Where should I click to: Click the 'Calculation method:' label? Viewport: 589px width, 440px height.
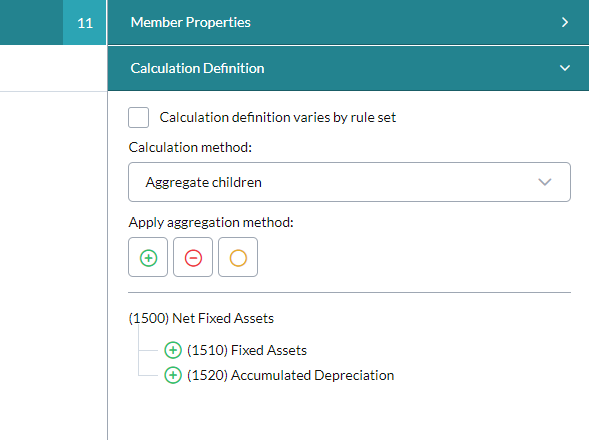(x=190, y=147)
